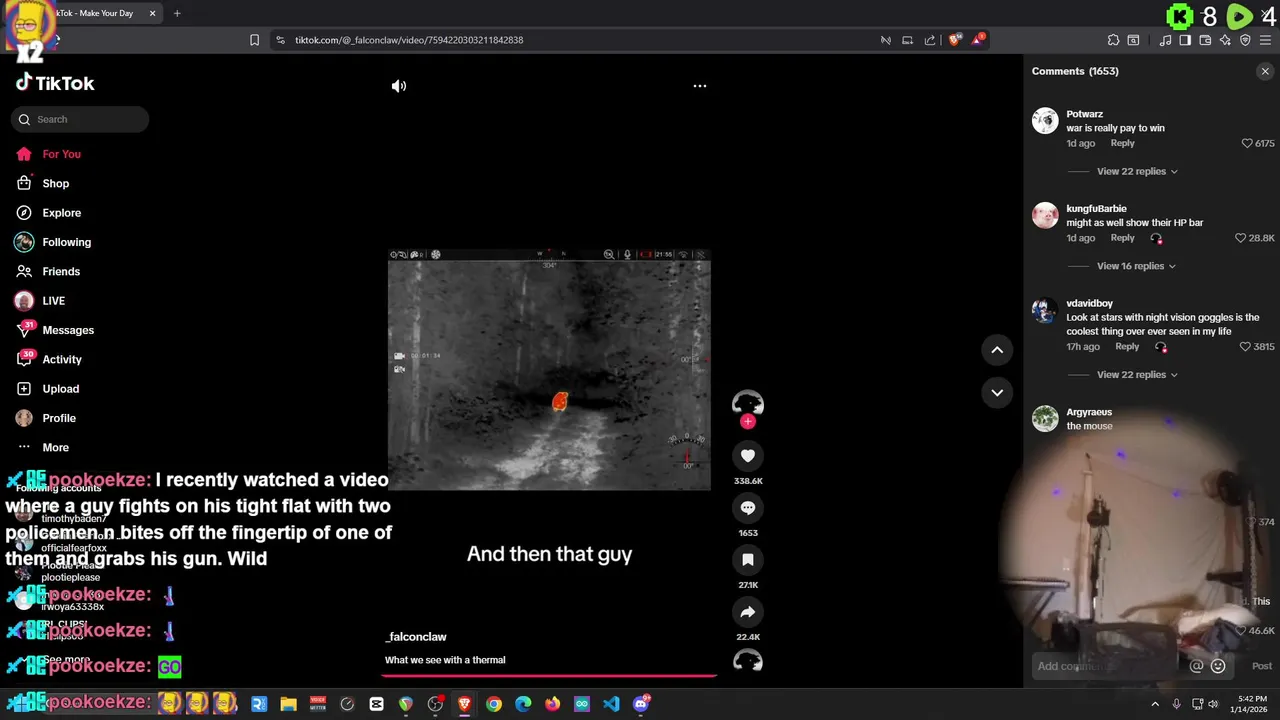Open _falconclaw's avatar above the like button
Image resolution: width=1280 pixels, height=720 pixels.
pos(748,403)
